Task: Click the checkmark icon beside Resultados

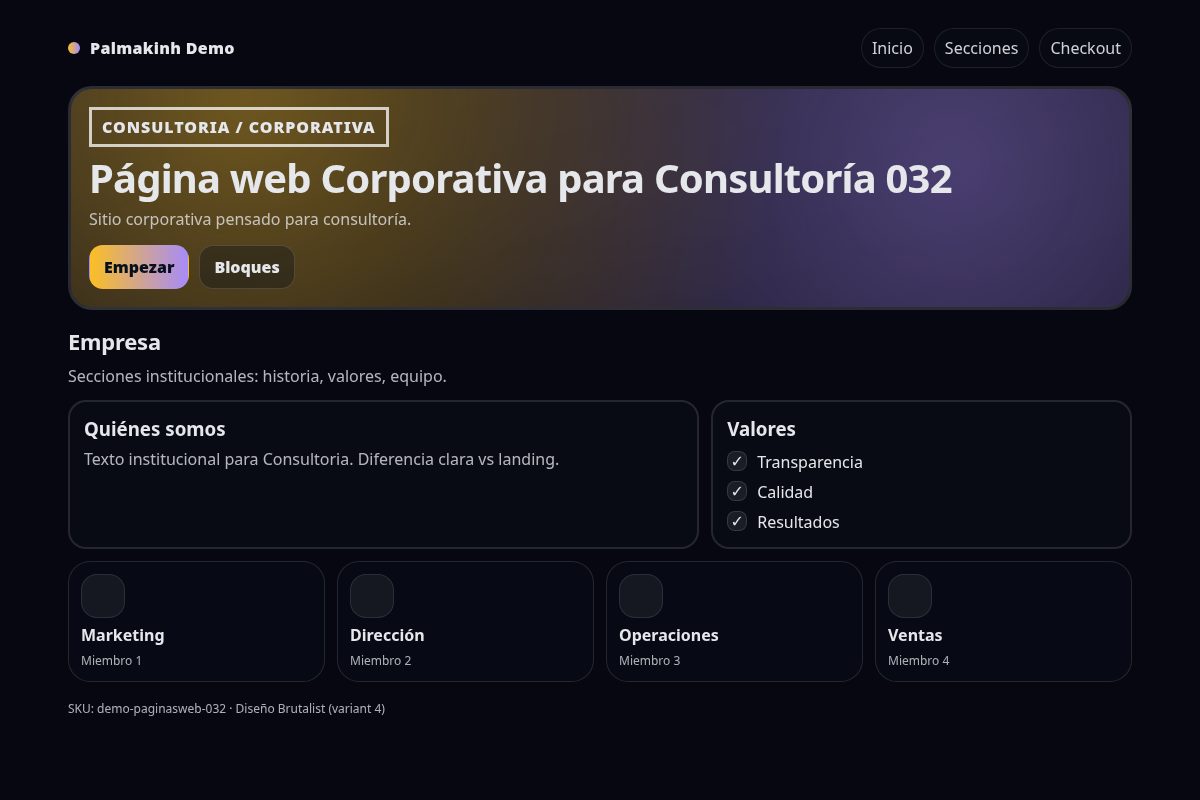Action: [737, 521]
